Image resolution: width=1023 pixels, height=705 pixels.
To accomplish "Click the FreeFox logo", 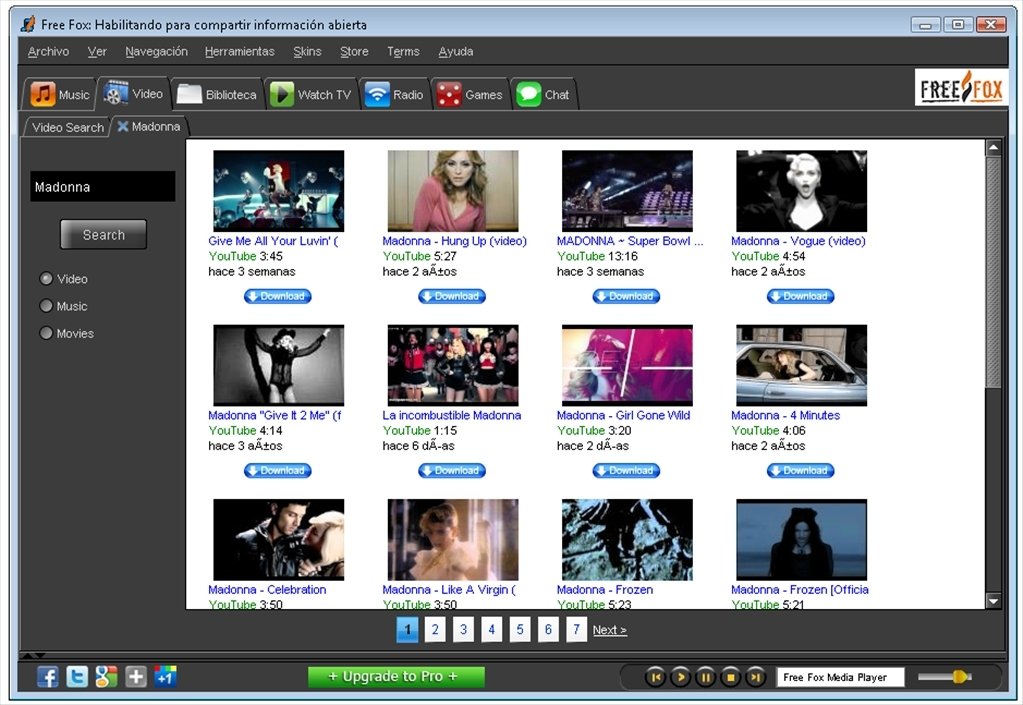I will [x=961, y=87].
